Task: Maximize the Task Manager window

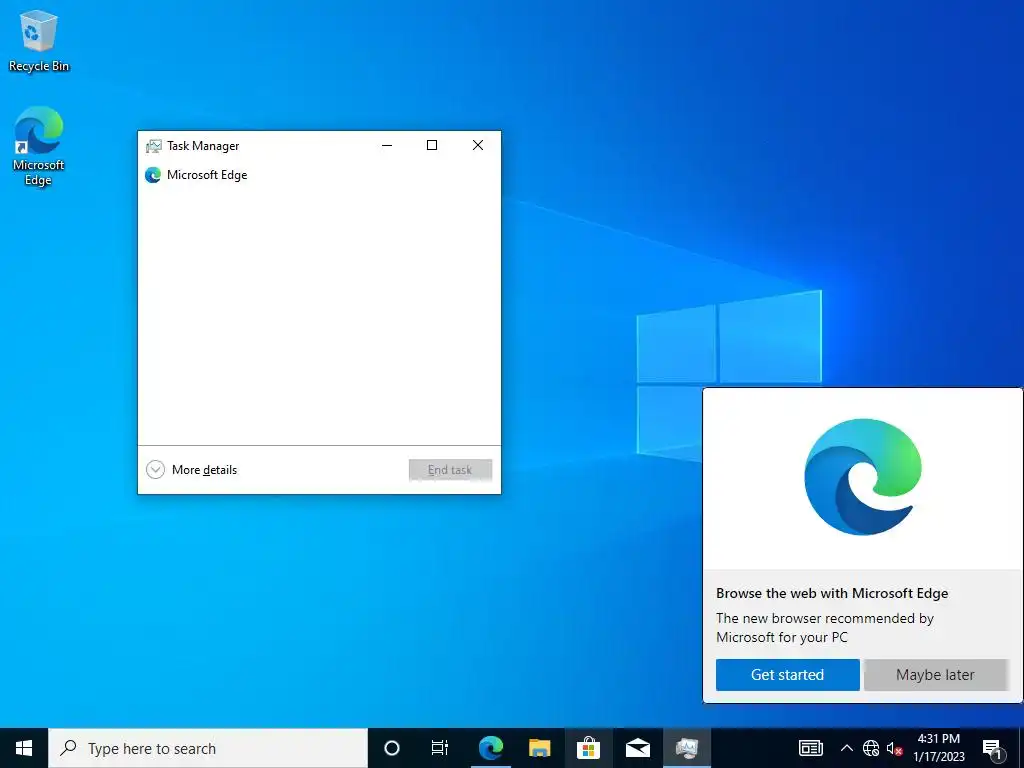Action: point(432,145)
